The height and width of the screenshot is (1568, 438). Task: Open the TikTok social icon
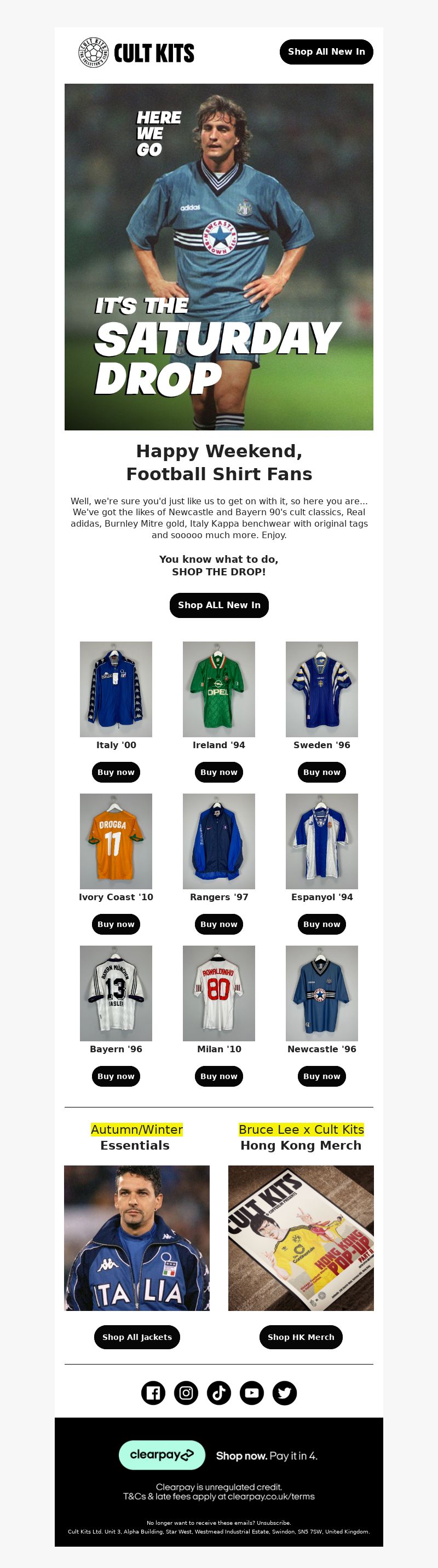[x=220, y=1392]
